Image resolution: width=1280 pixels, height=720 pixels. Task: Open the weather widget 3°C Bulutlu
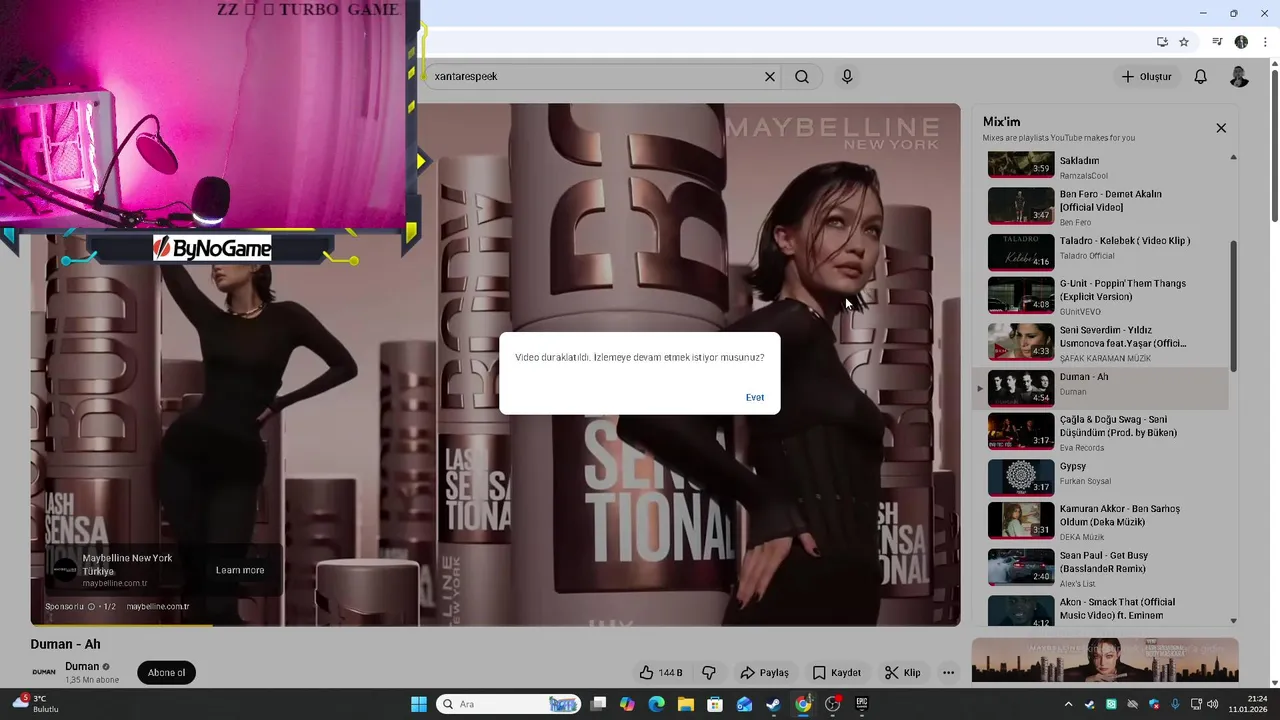pos(35,704)
